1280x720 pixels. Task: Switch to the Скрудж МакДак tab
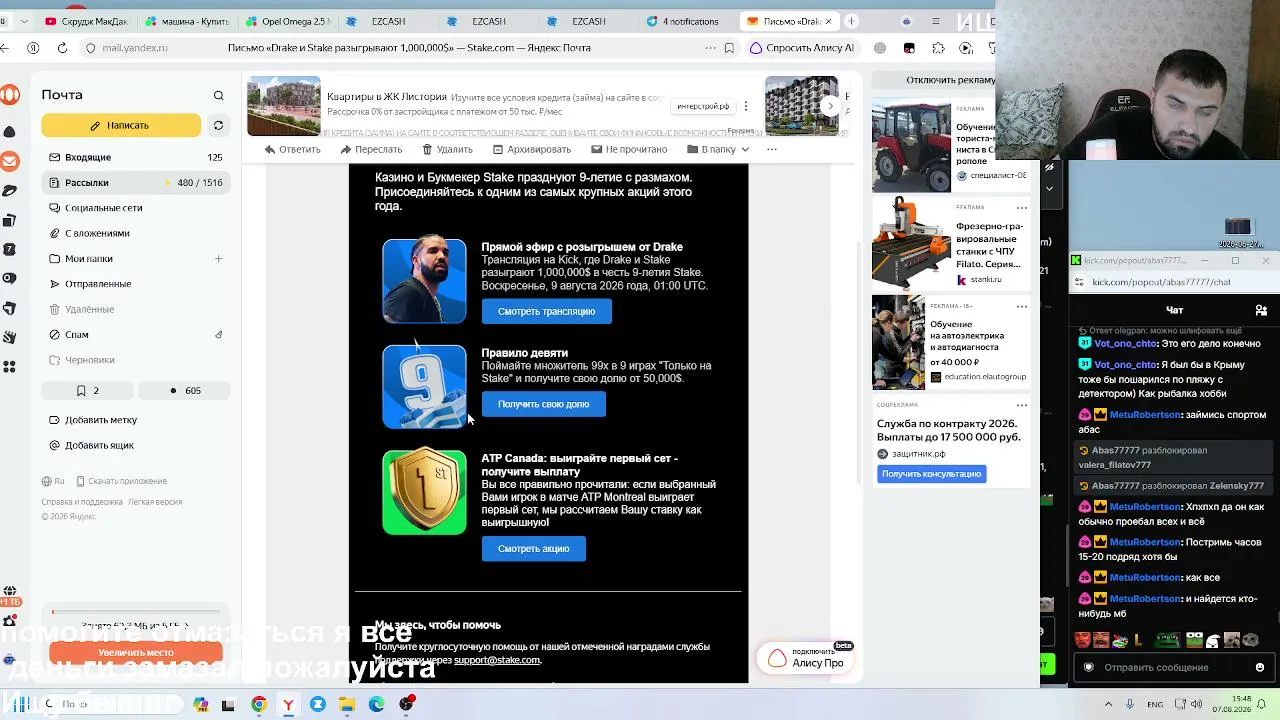click(86, 21)
